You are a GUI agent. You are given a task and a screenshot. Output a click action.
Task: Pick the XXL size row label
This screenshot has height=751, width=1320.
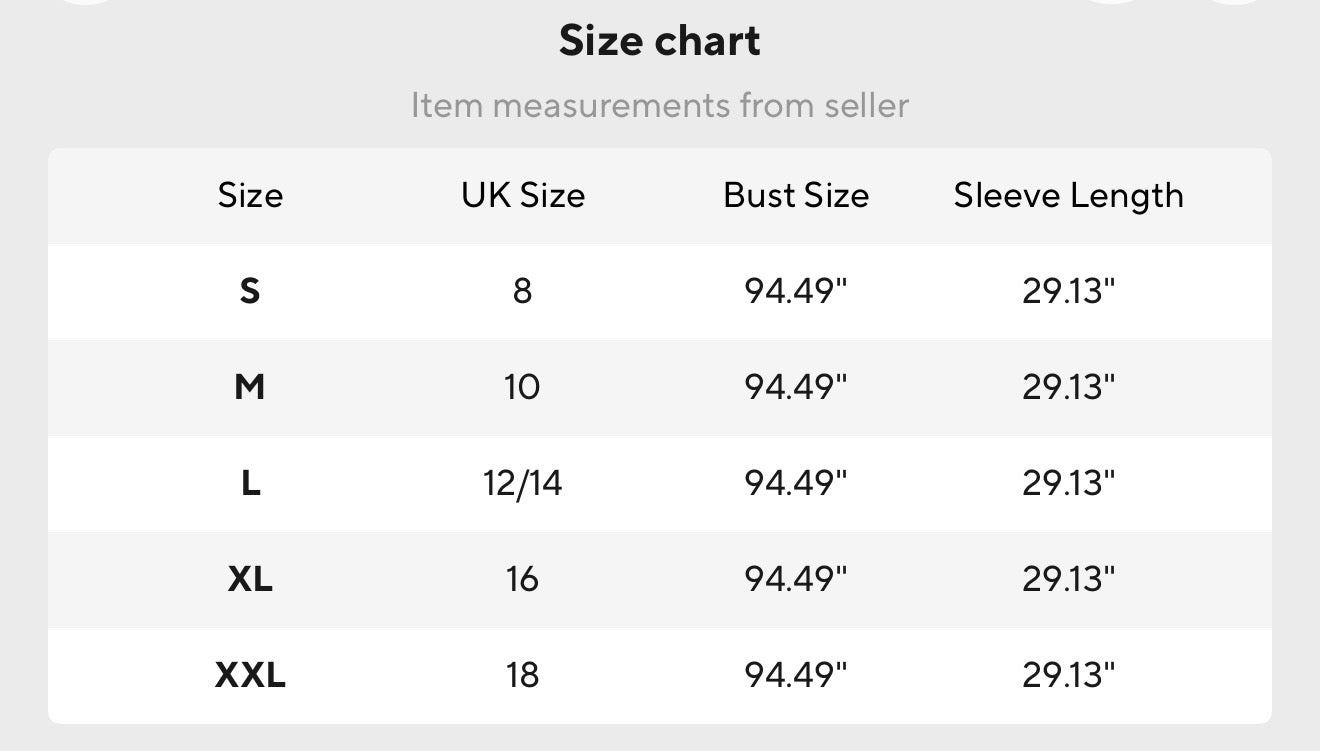[250, 675]
